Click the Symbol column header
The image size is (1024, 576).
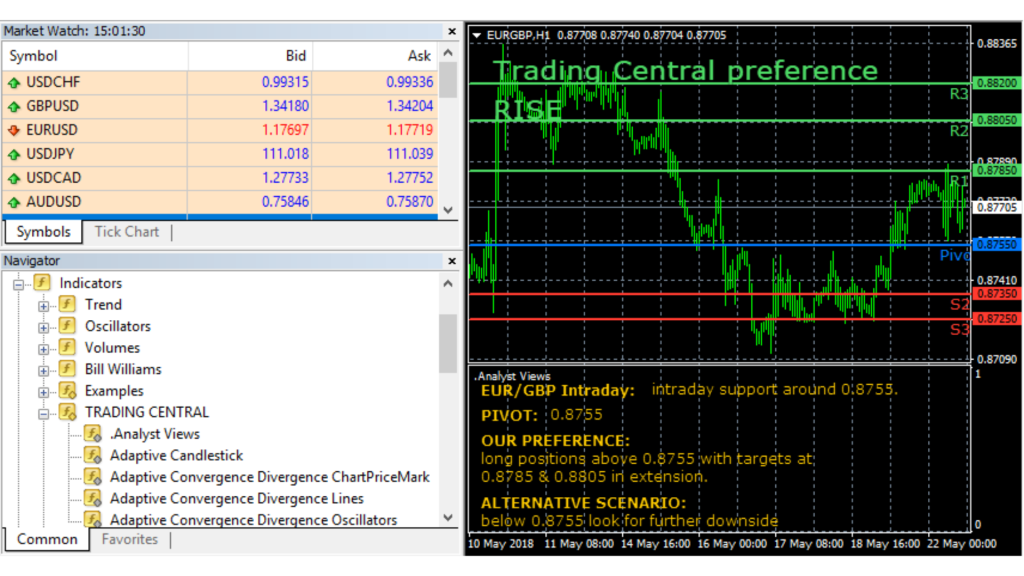95,56
